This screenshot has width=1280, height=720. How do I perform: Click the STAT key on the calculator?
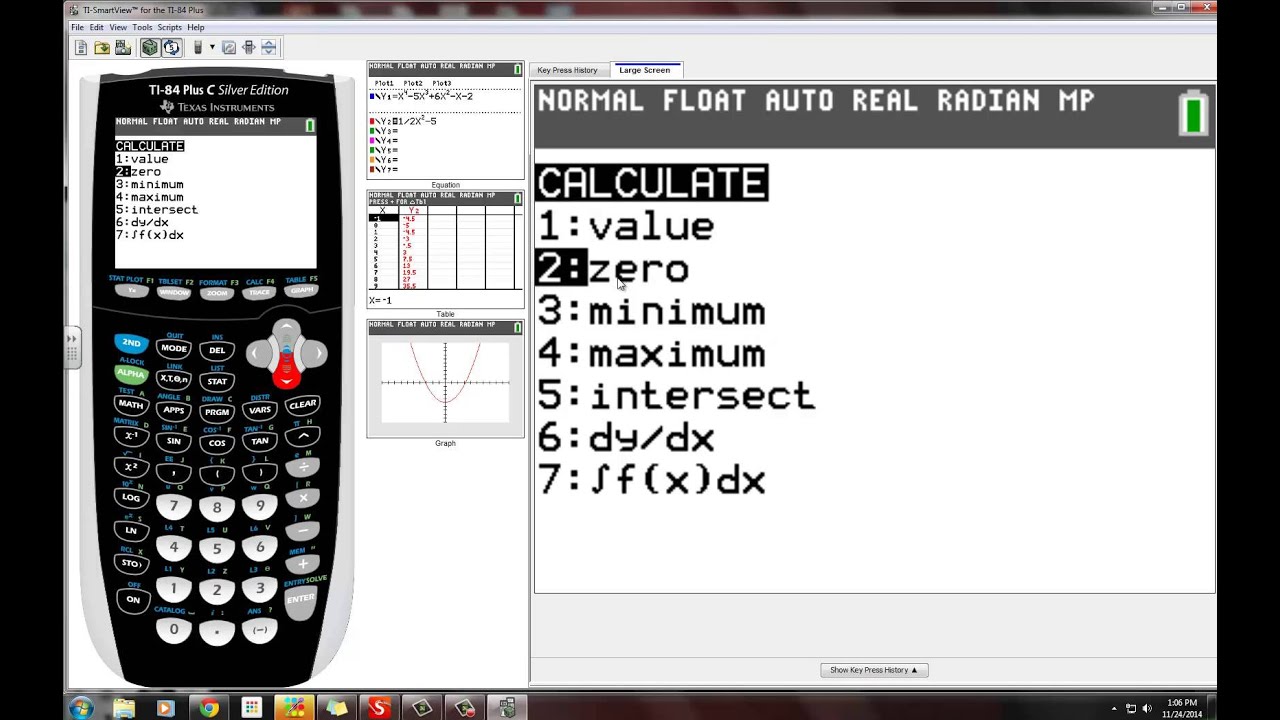tap(217, 381)
